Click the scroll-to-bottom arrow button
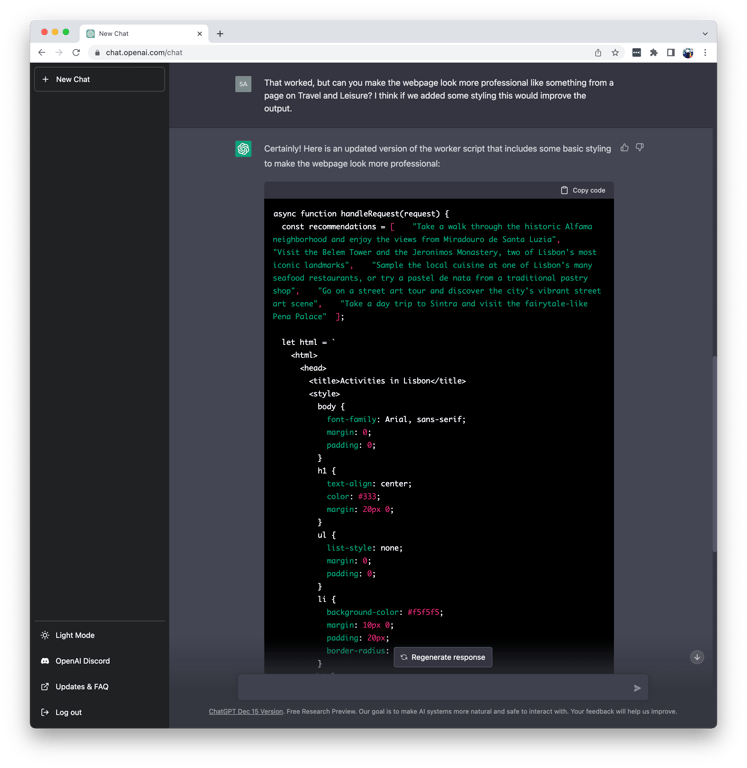This screenshot has height=768, width=747. pyautogui.click(x=697, y=657)
